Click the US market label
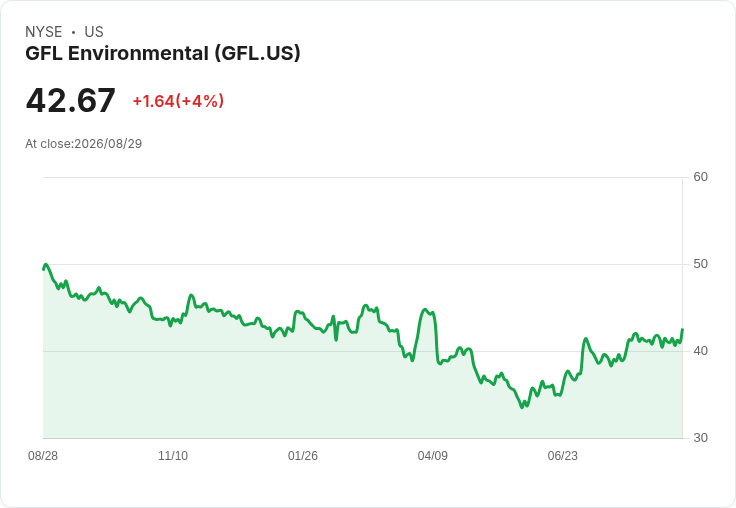Viewport: 736px width, 508px height. [x=94, y=32]
